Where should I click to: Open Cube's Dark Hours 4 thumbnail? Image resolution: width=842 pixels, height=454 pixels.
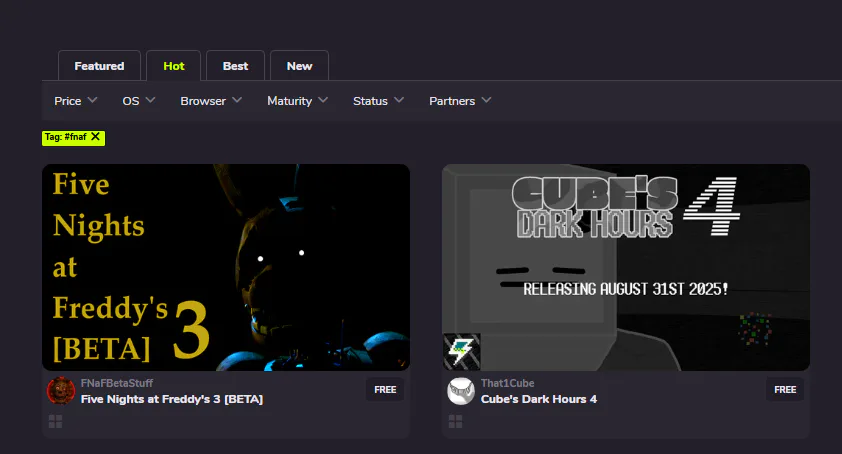pyautogui.click(x=626, y=267)
